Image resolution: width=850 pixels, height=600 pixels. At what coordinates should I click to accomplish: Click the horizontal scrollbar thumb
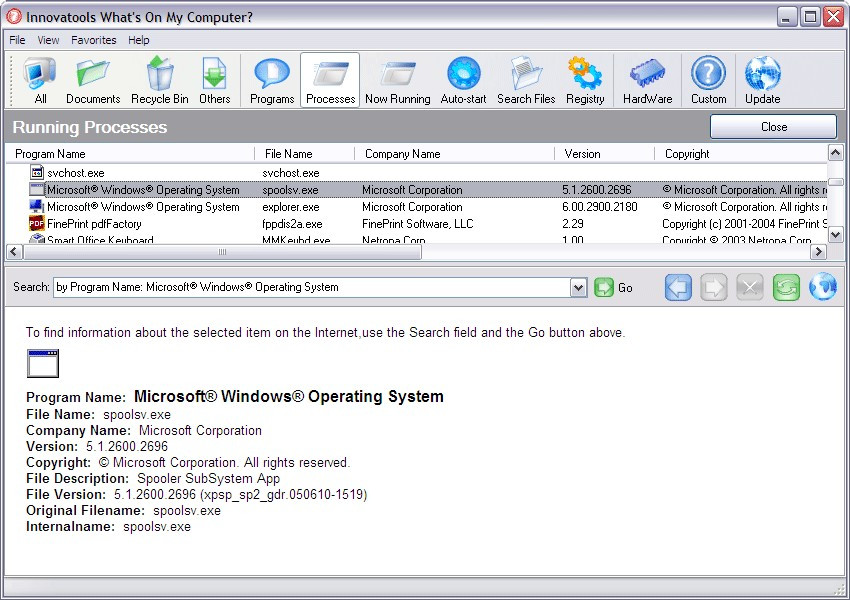(222, 251)
